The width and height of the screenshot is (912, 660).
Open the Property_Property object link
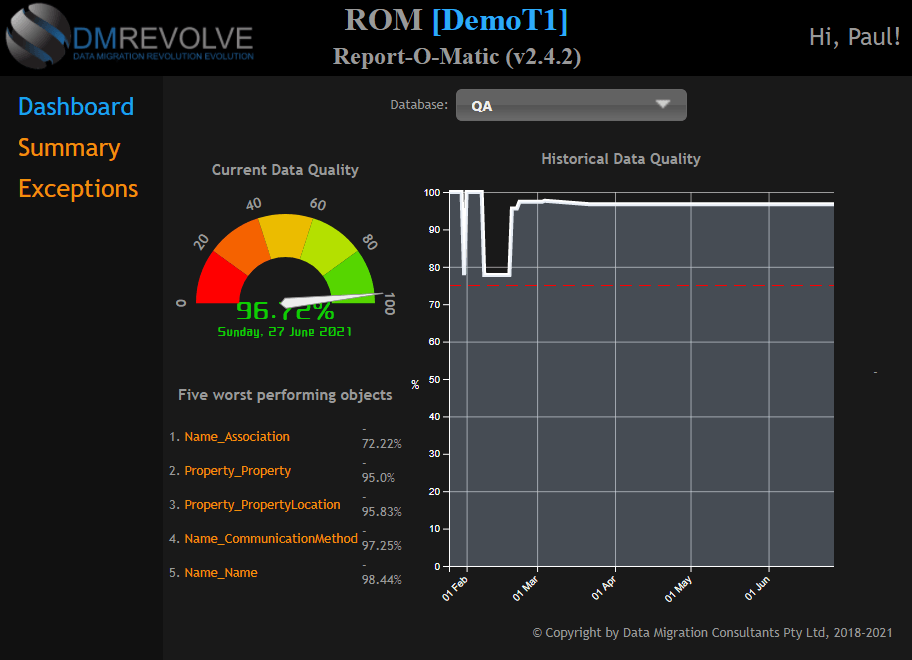click(237, 471)
